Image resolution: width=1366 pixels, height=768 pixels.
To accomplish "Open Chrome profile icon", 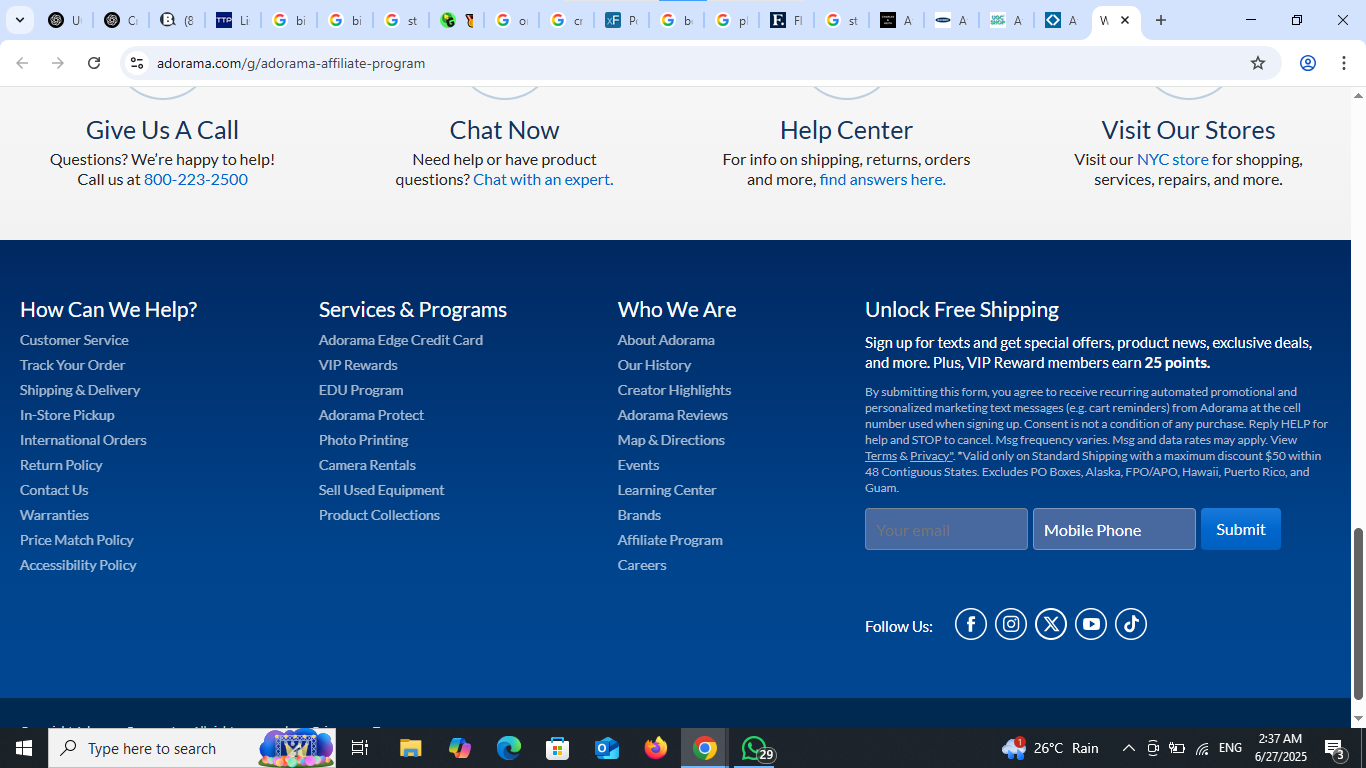I will (x=1307, y=63).
